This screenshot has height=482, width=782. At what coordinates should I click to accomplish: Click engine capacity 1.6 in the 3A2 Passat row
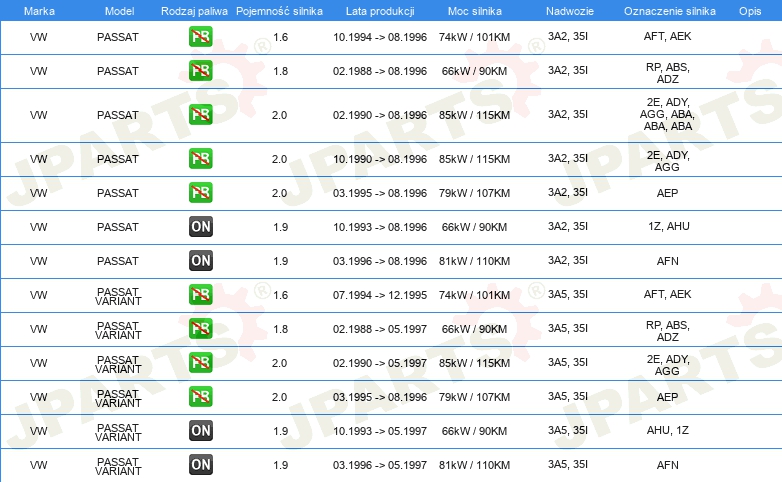point(280,37)
